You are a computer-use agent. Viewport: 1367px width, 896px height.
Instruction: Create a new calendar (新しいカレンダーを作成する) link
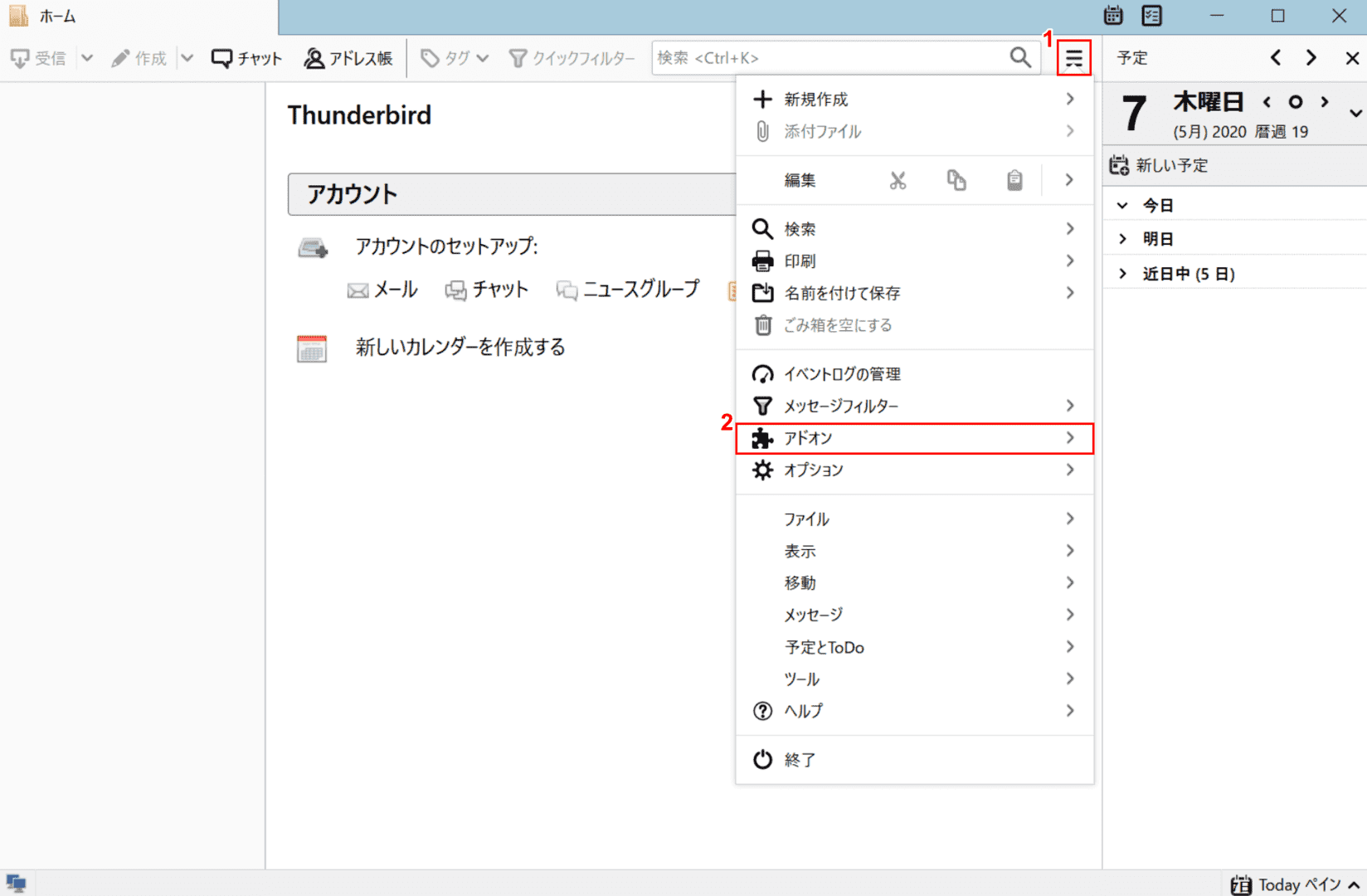460,347
